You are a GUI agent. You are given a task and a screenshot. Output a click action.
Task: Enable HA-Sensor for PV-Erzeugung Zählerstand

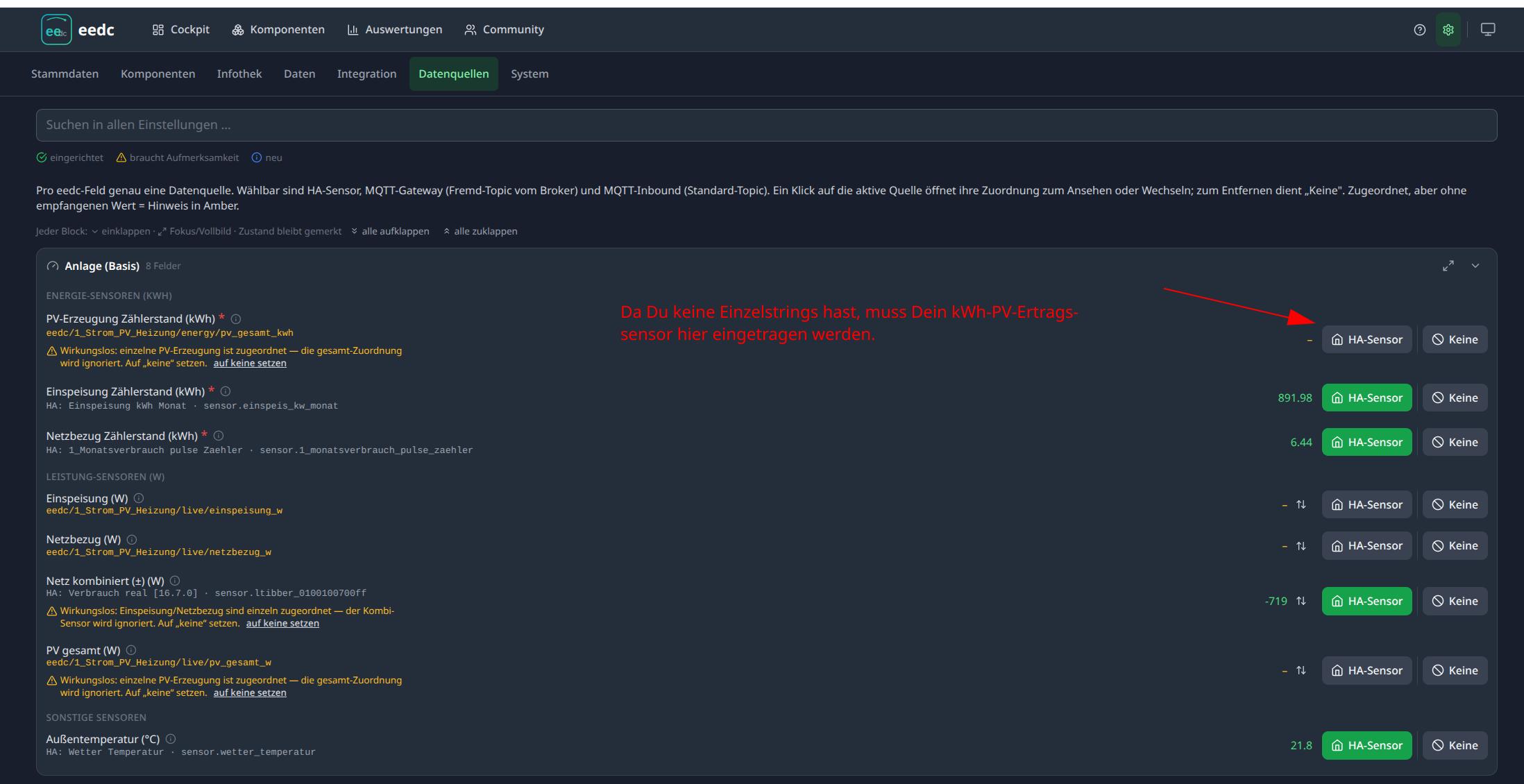(x=1366, y=339)
